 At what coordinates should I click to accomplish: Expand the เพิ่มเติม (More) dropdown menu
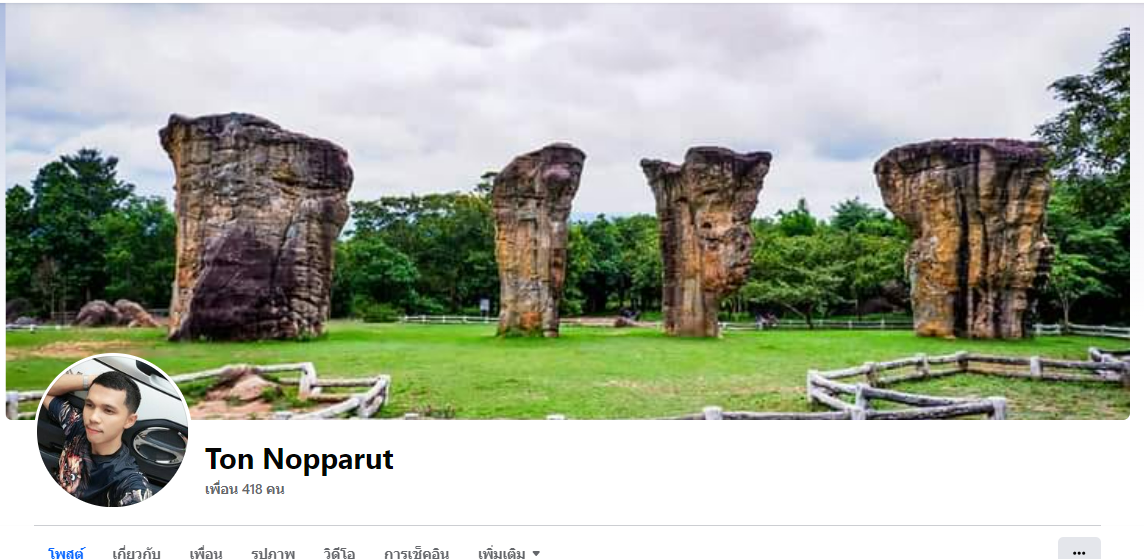(x=509, y=553)
